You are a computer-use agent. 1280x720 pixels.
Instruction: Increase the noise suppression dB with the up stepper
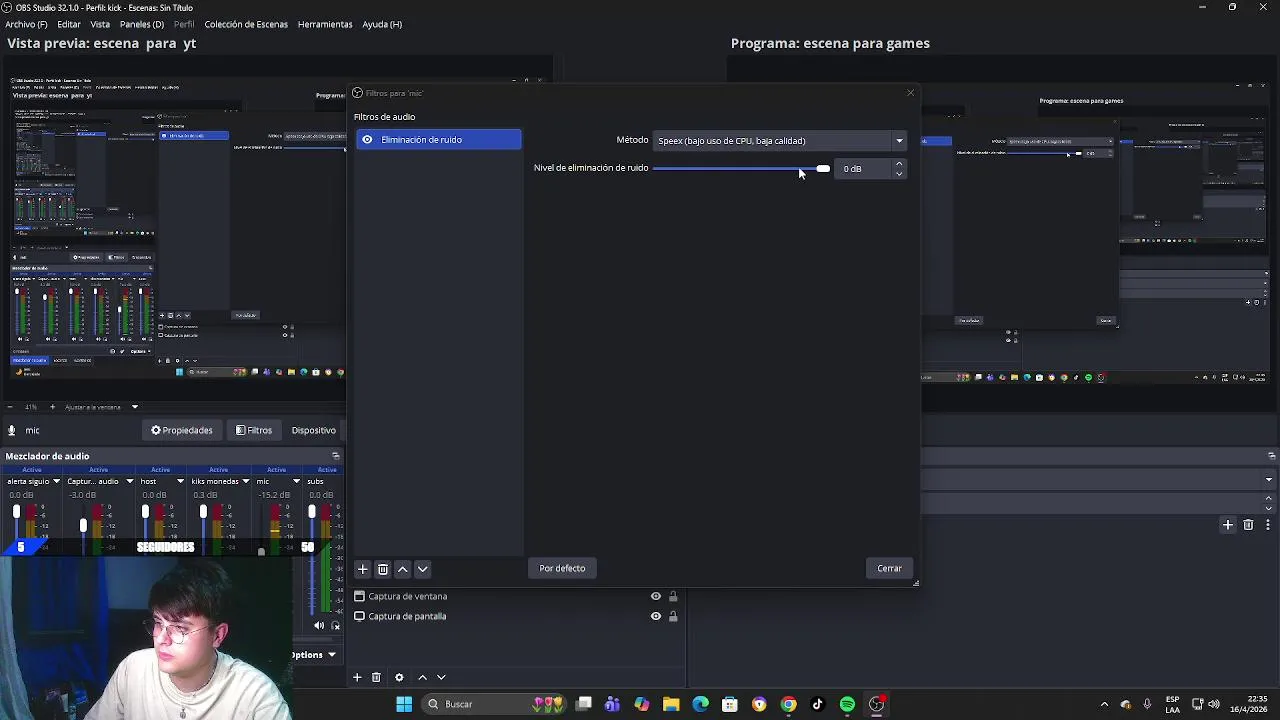(x=899, y=164)
